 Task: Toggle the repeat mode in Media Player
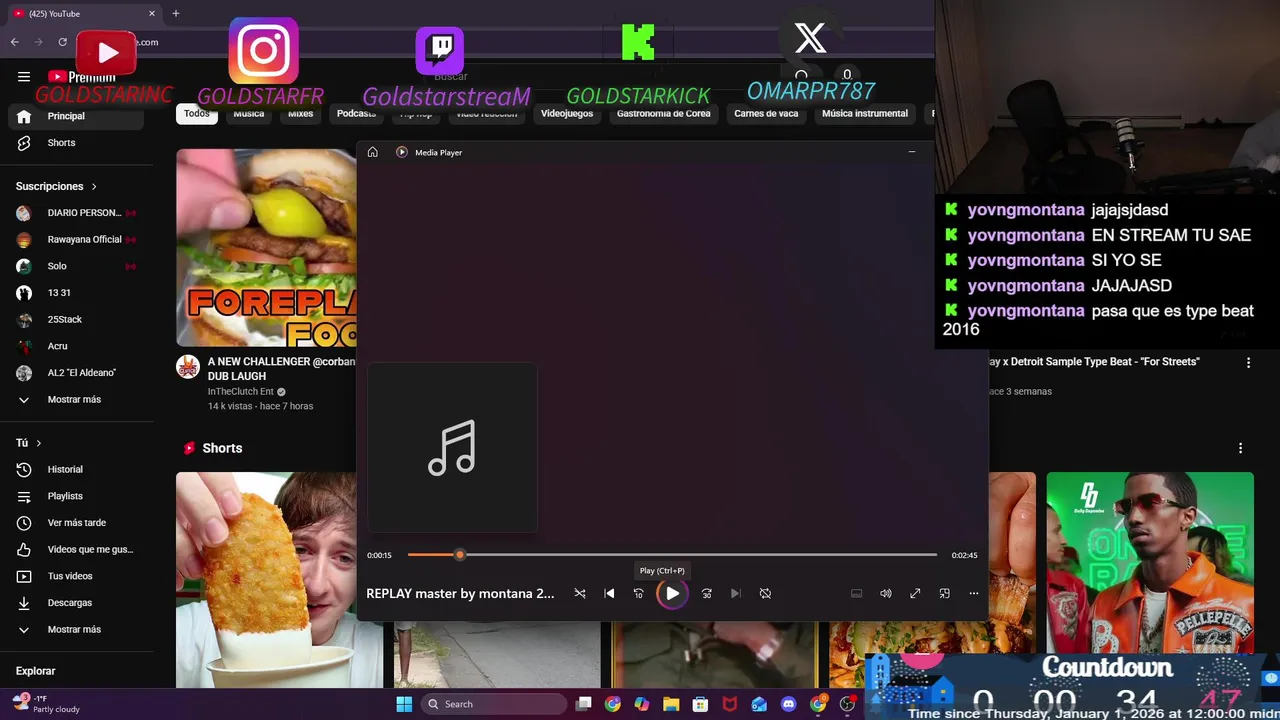765,593
